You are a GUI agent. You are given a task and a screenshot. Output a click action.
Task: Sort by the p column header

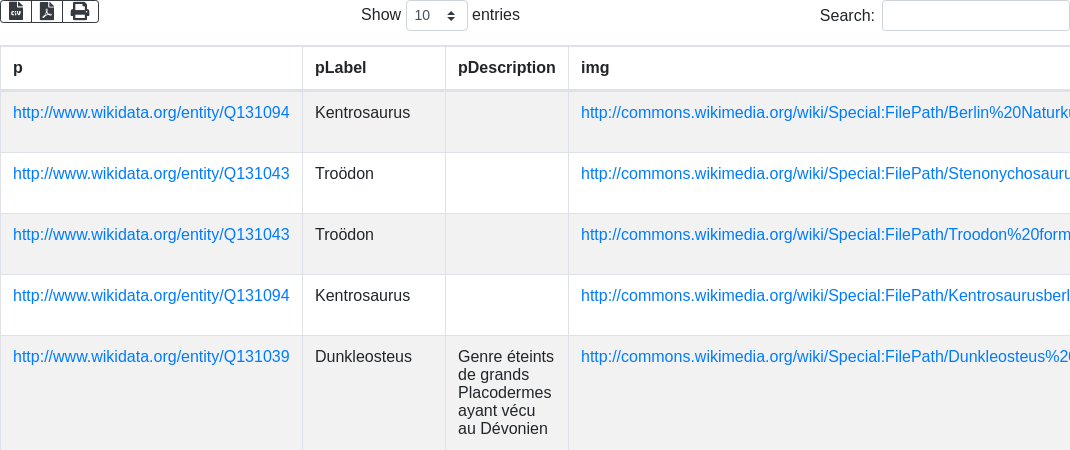pos(18,68)
